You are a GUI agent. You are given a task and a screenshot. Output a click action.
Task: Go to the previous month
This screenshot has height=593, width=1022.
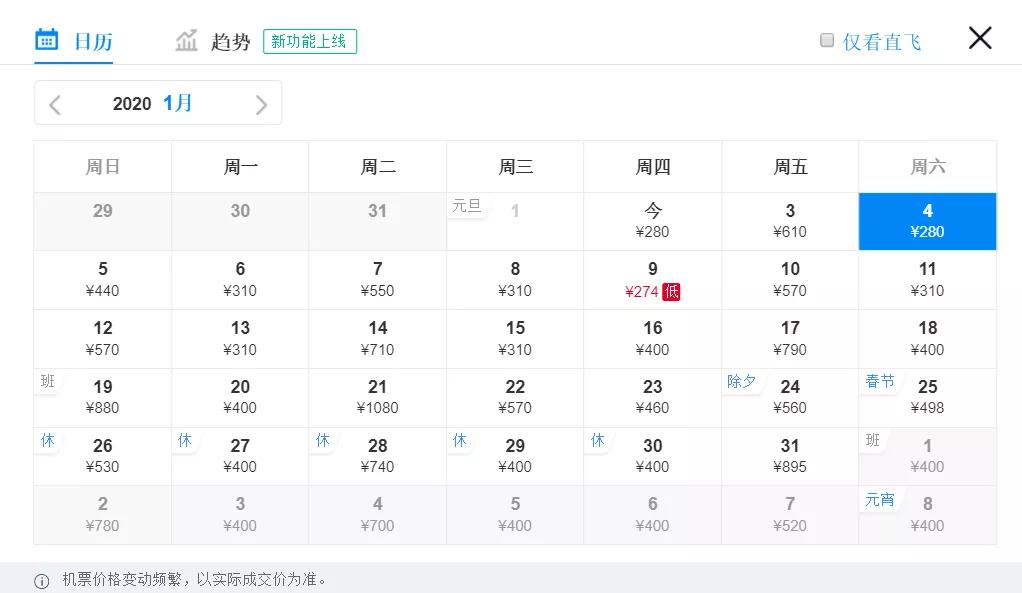[x=55, y=104]
